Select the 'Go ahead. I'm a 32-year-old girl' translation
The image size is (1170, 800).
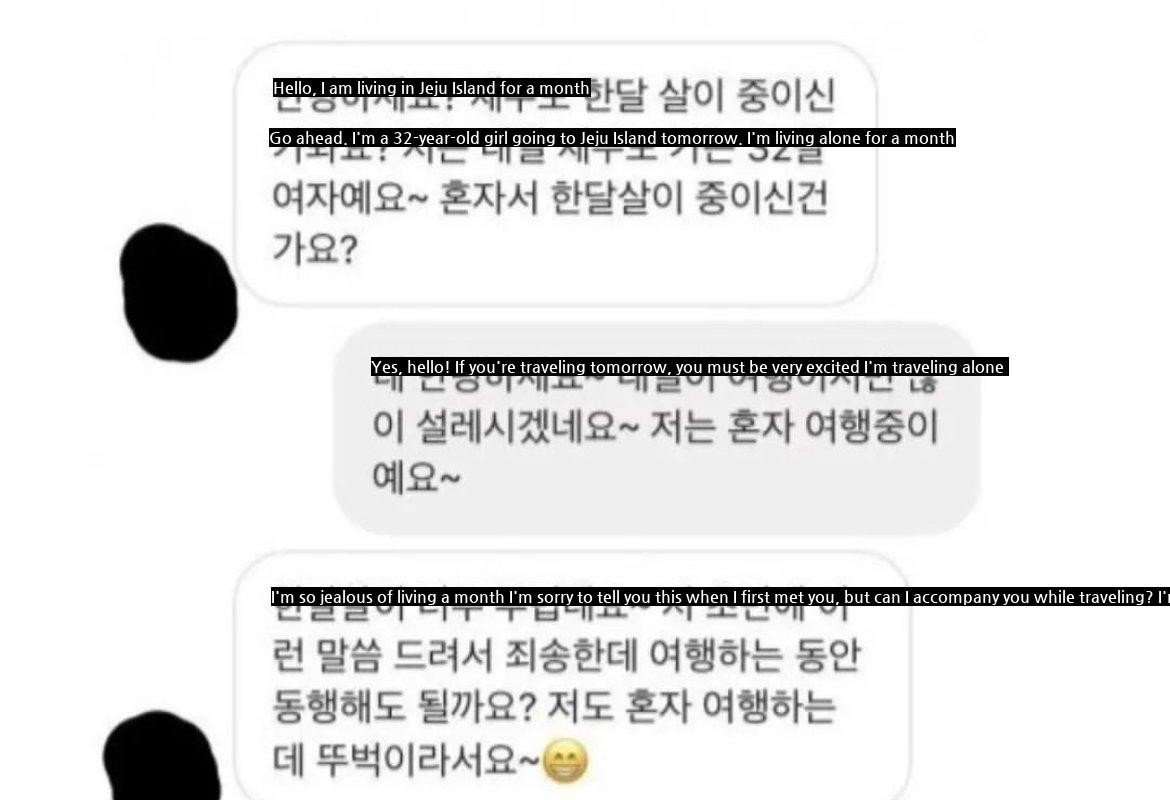coord(612,138)
